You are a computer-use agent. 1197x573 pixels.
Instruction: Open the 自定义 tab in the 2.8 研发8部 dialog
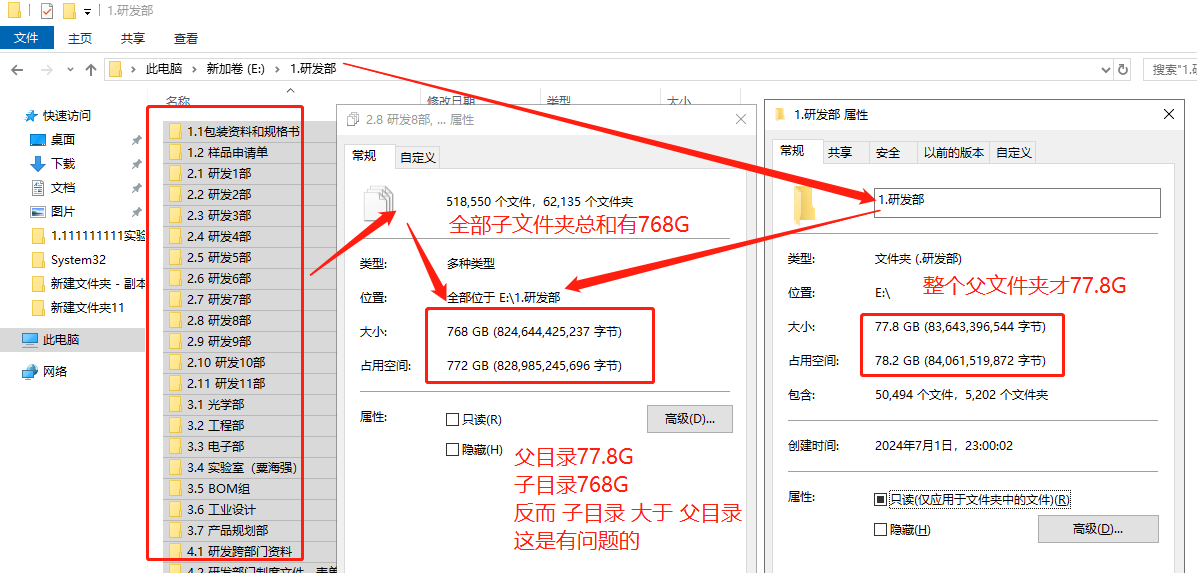[418, 157]
